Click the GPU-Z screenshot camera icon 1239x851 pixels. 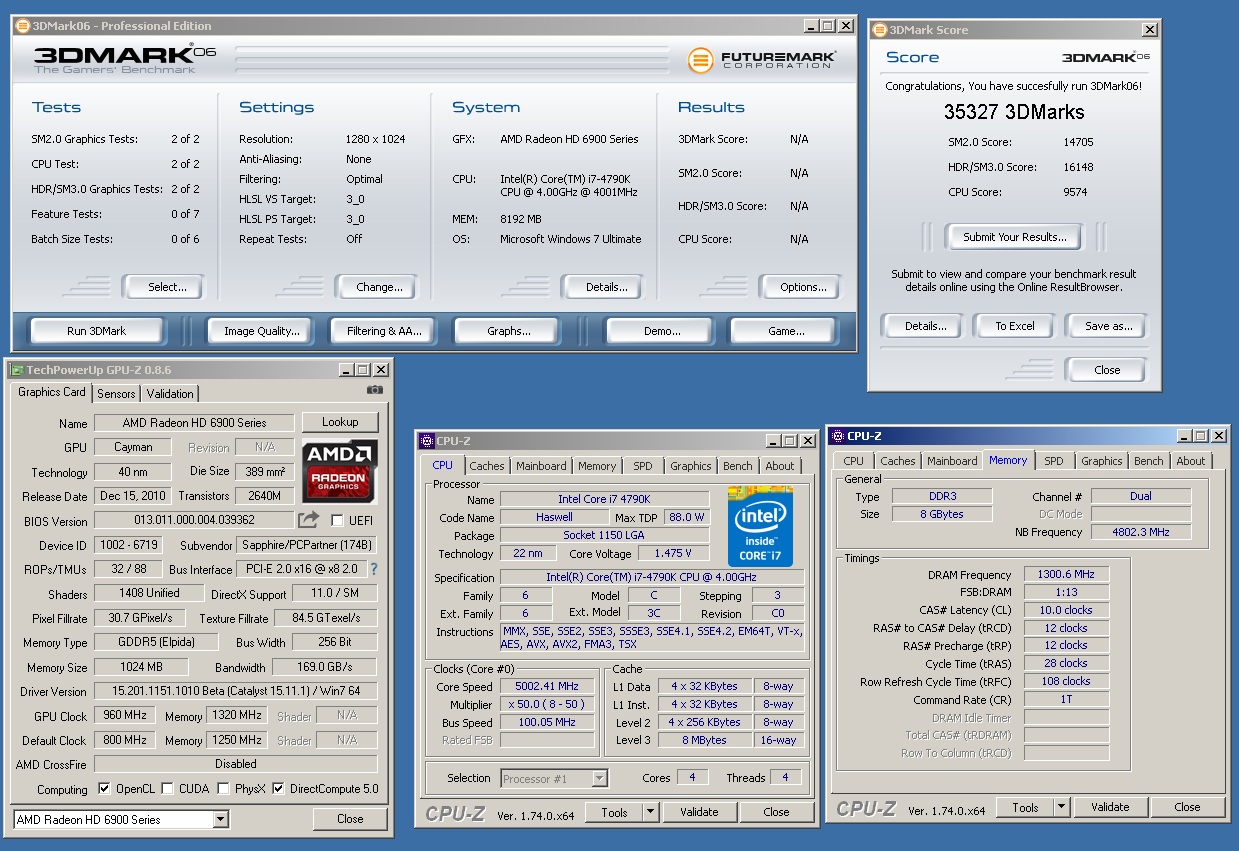375,390
